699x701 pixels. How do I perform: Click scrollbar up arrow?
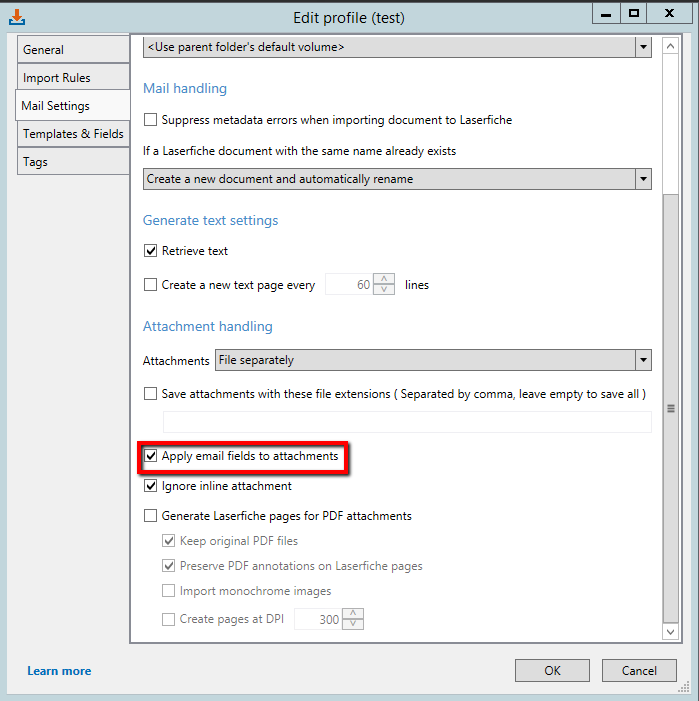pyautogui.click(x=670, y=46)
